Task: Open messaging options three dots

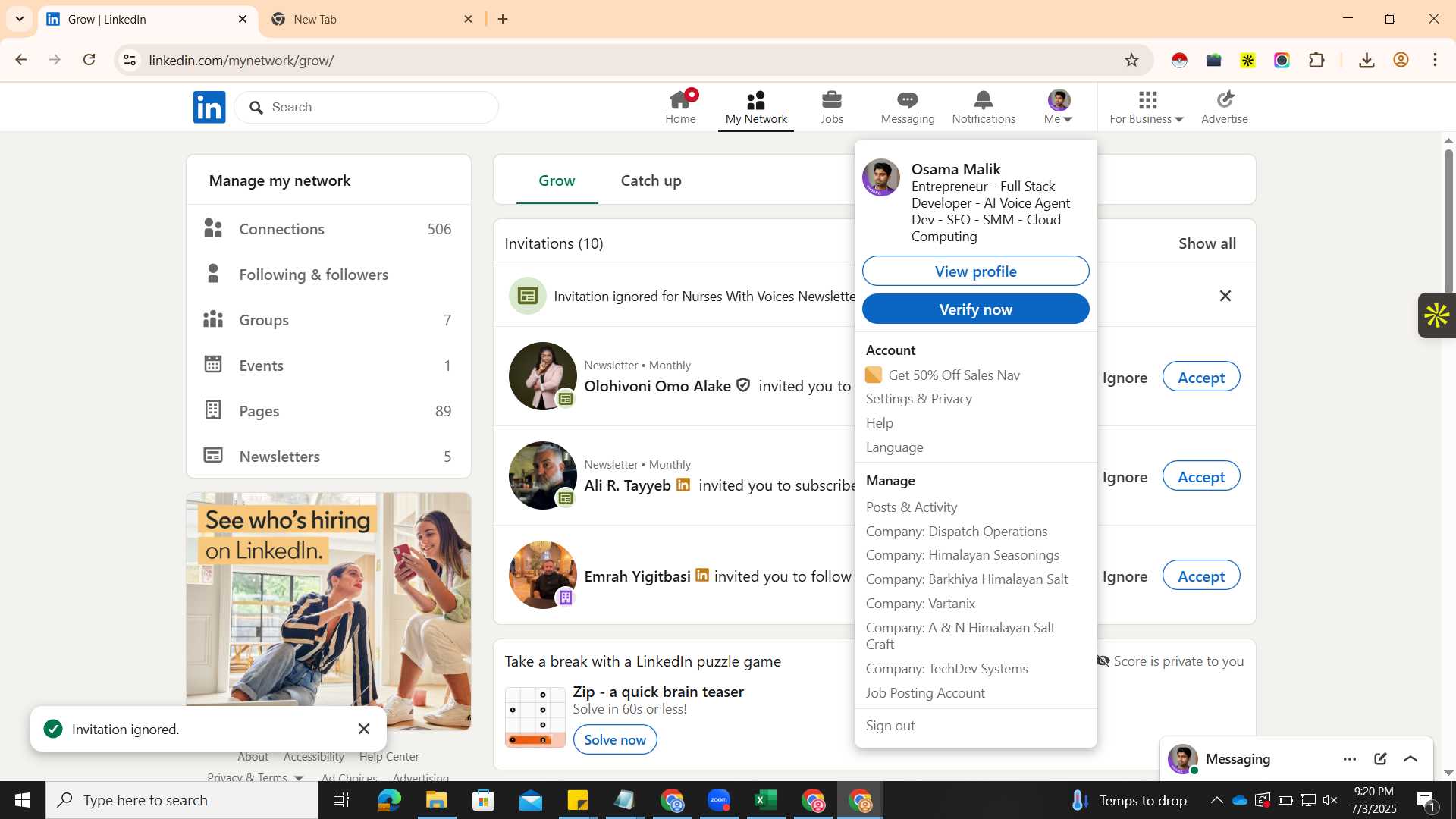Action: [x=1350, y=759]
